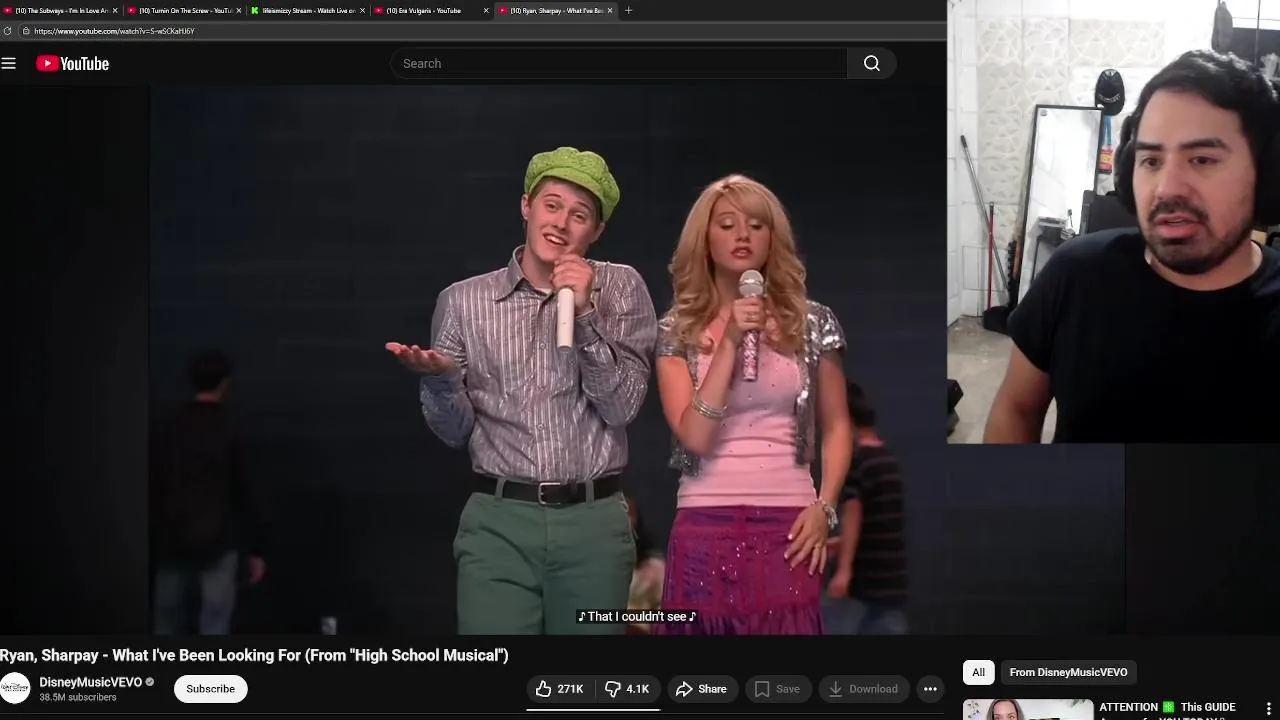The image size is (1280, 720).
Task: Go to YouTube home via logo
Action: (73, 63)
